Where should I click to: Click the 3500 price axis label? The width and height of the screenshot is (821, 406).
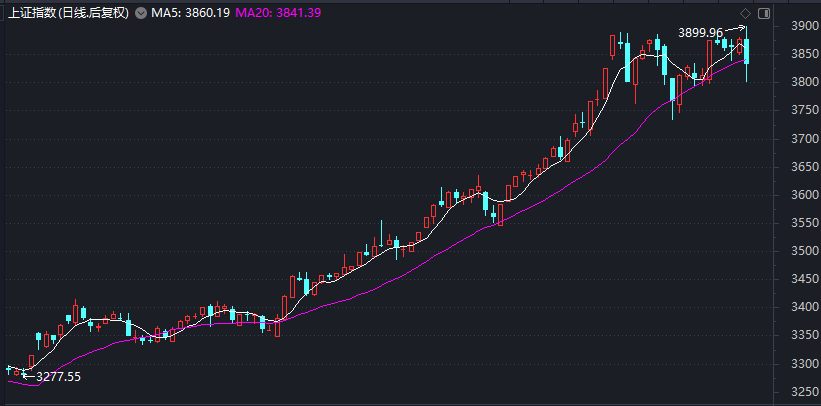pyautogui.click(x=805, y=251)
